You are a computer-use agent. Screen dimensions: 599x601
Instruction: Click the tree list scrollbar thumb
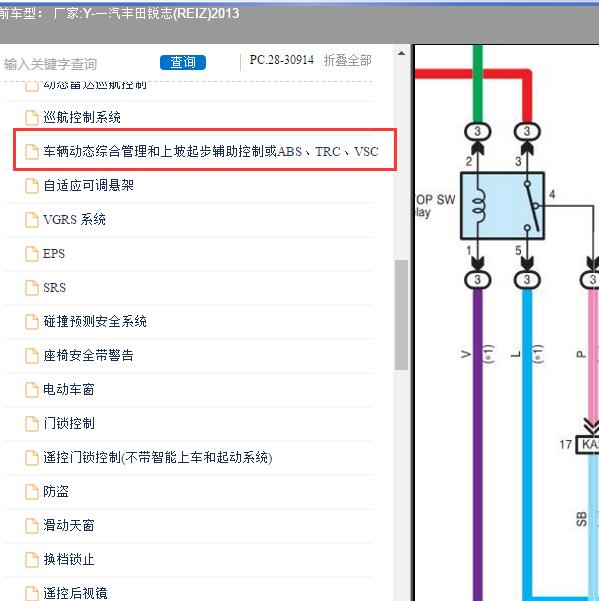point(401,315)
